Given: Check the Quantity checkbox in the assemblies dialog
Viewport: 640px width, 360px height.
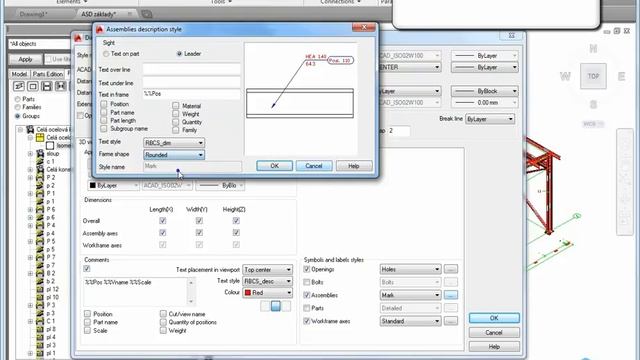Looking at the screenshot, I should [176, 122].
